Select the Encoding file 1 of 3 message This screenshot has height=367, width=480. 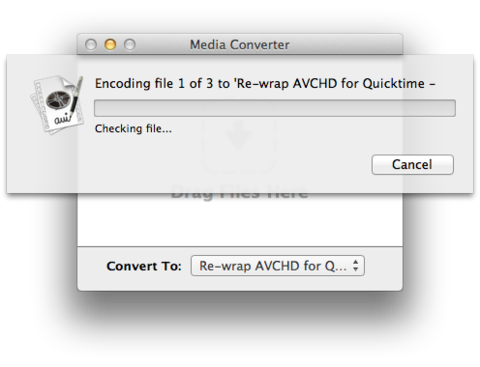tap(265, 83)
